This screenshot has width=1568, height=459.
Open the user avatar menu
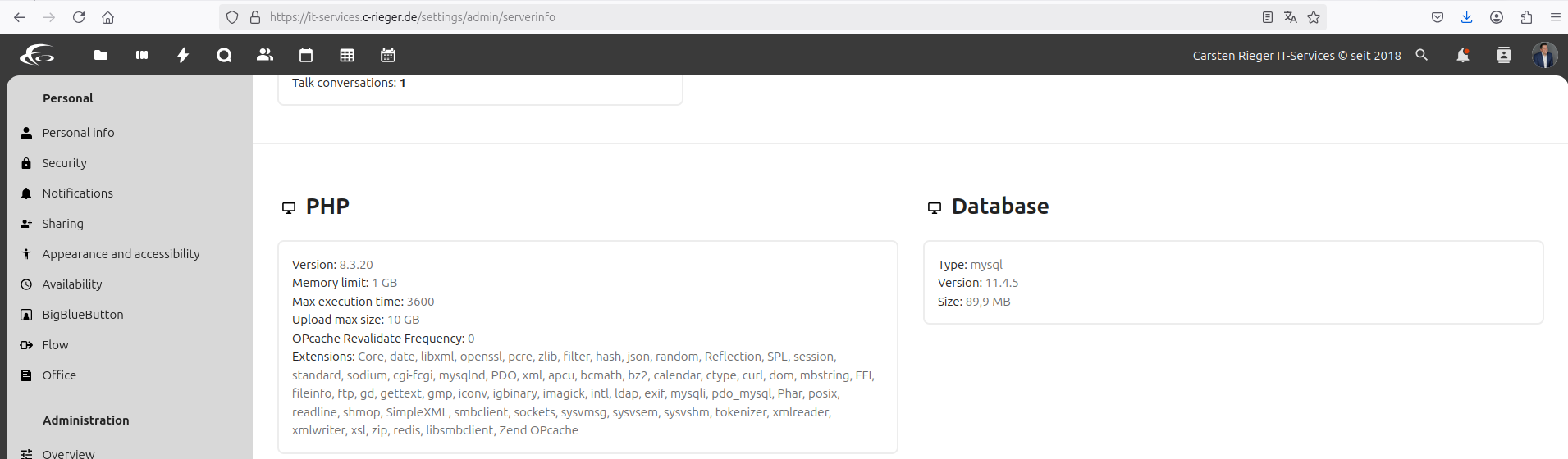coord(1545,55)
